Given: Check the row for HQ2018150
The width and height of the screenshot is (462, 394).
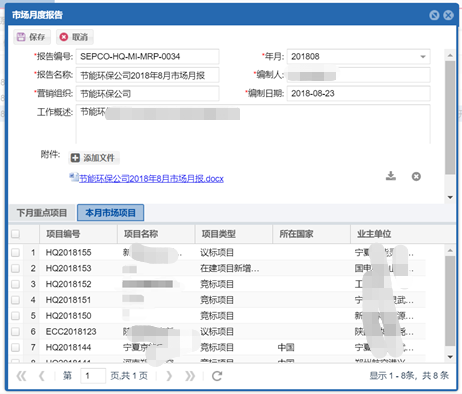Looking at the screenshot, I should [x=15, y=316].
